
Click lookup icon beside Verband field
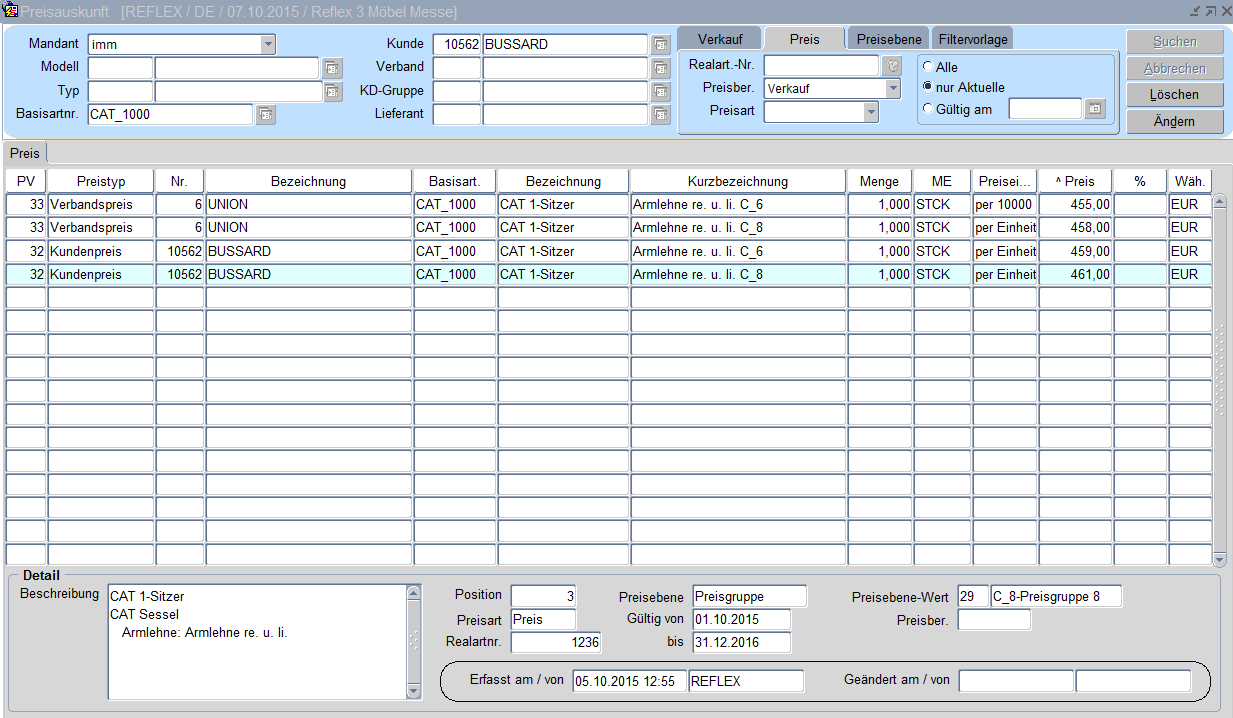pyautogui.click(x=660, y=68)
